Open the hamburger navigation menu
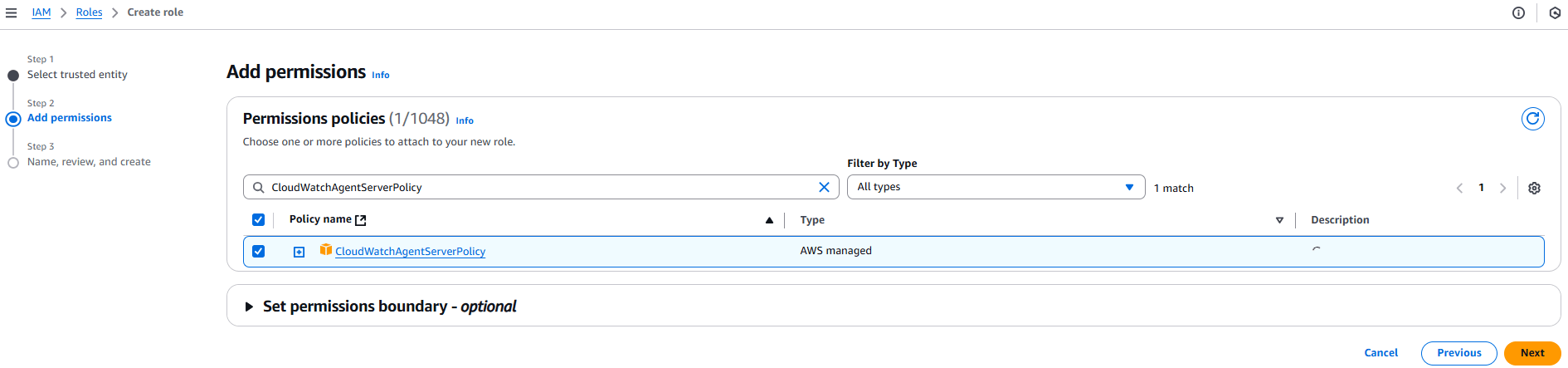Image resolution: width=1568 pixels, height=368 pixels. [x=11, y=12]
